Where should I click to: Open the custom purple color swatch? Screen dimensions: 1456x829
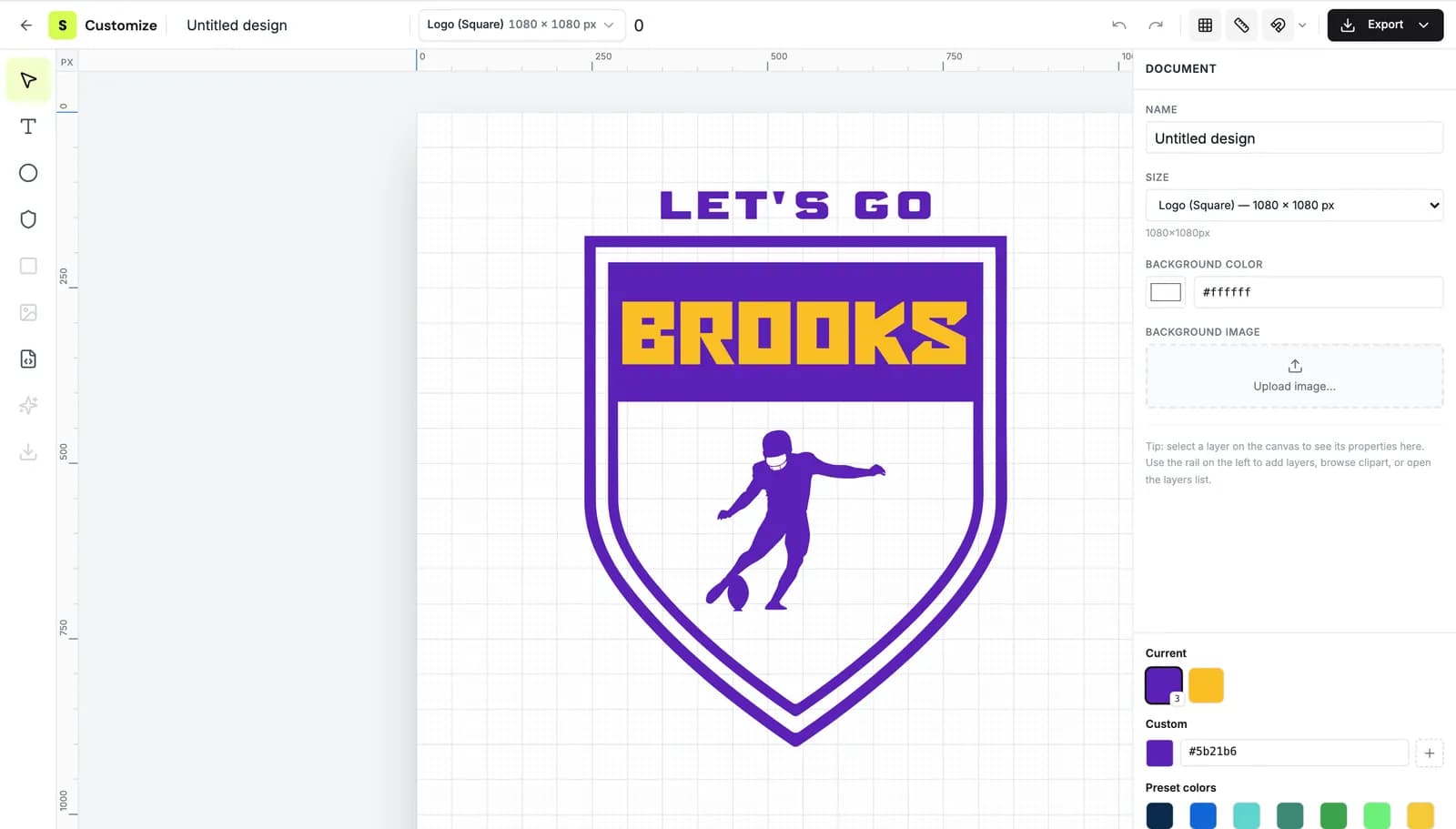[x=1159, y=753]
